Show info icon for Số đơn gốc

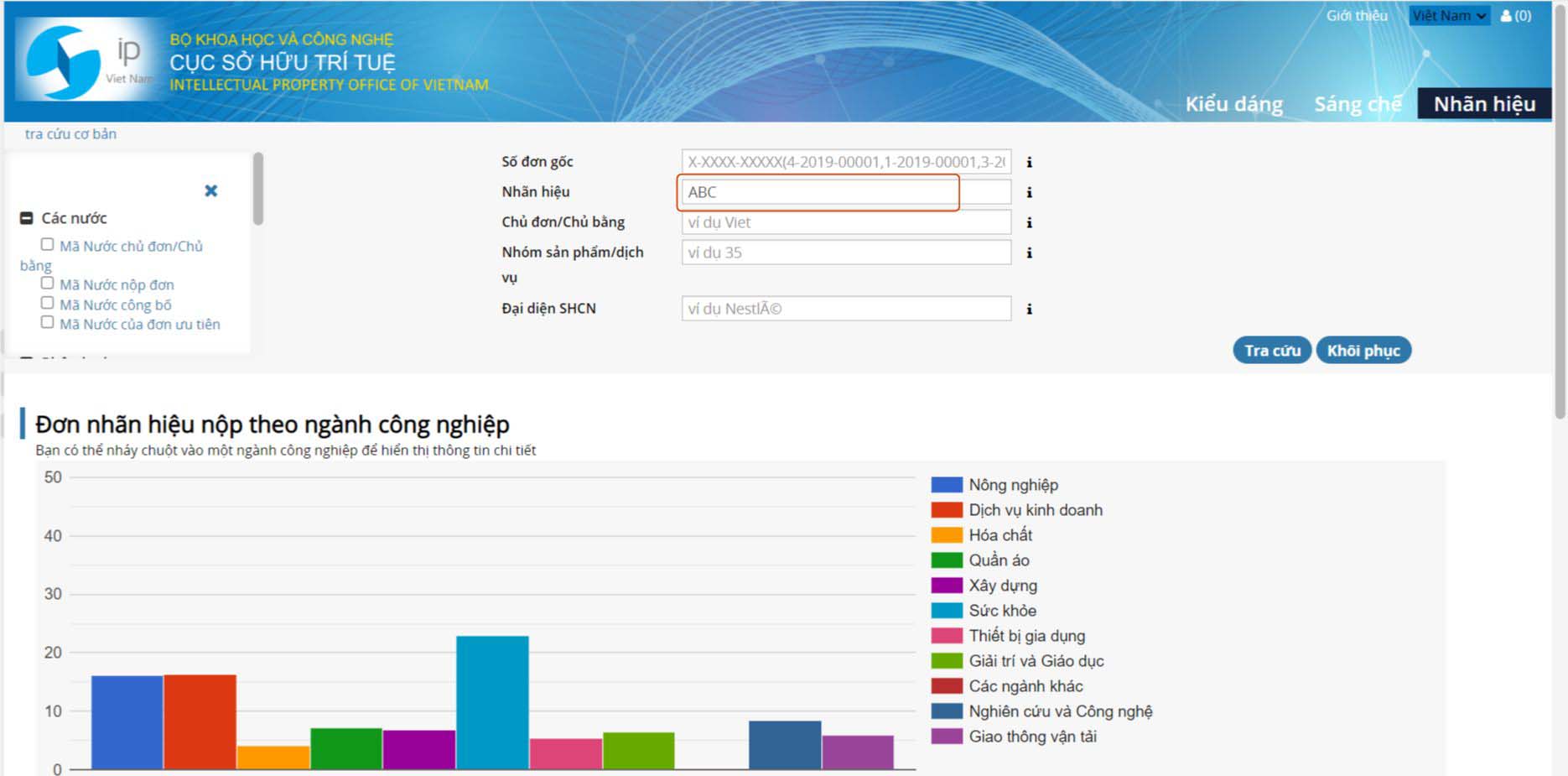coord(1029,162)
